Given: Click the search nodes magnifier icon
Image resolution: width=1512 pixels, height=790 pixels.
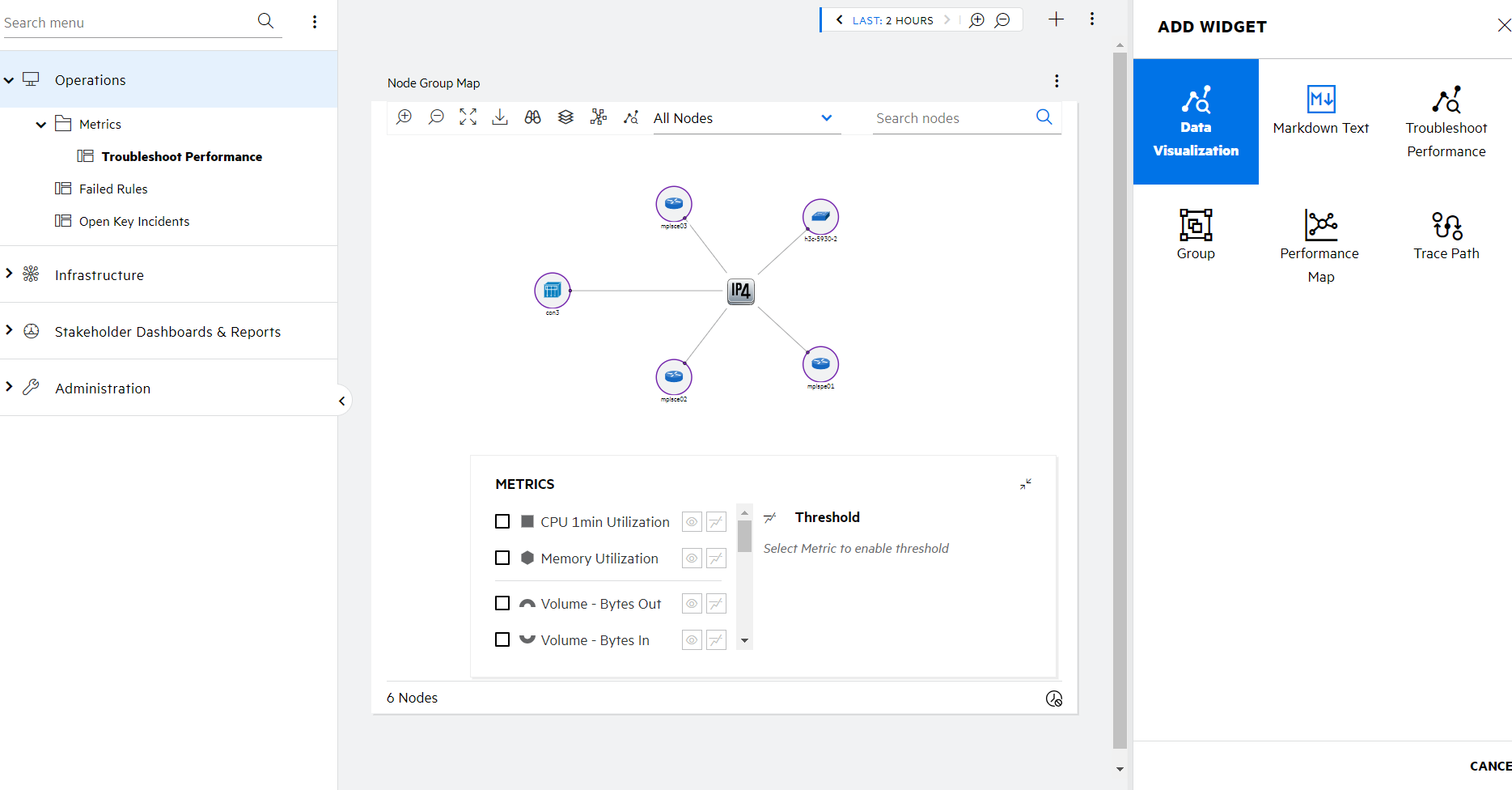Looking at the screenshot, I should pyautogui.click(x=1044, y=117).
